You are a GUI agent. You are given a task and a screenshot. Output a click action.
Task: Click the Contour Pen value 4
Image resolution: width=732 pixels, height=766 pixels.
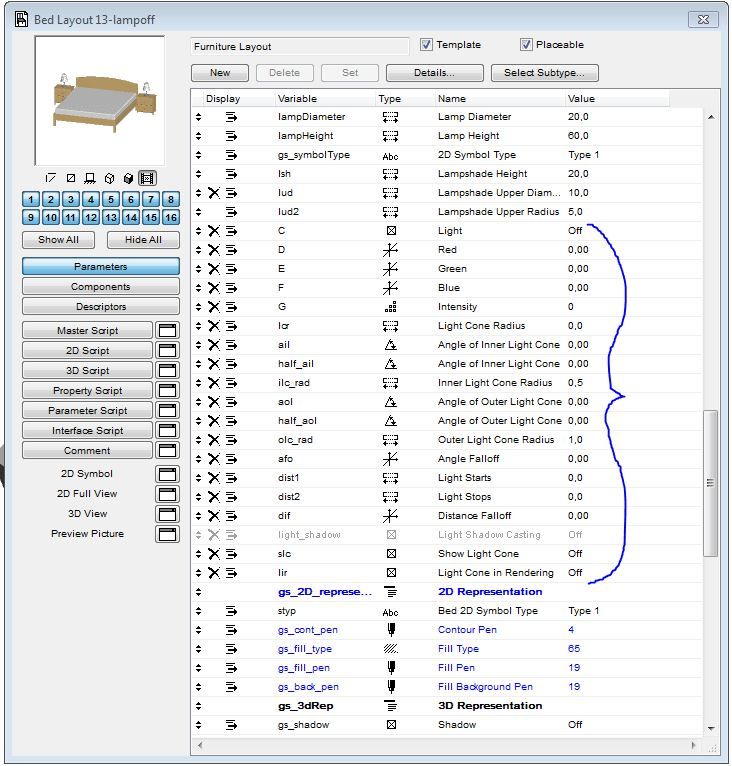click(x=571, y=630)
